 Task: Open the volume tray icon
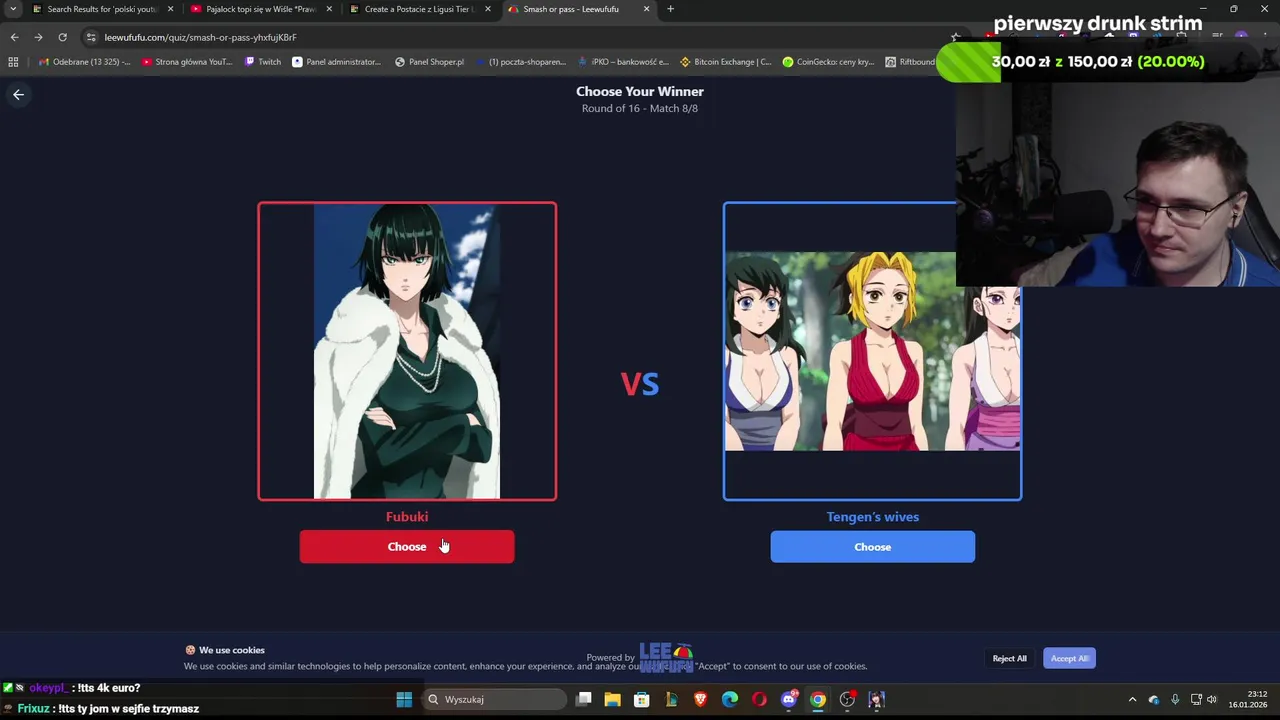tap(1212, 699)
